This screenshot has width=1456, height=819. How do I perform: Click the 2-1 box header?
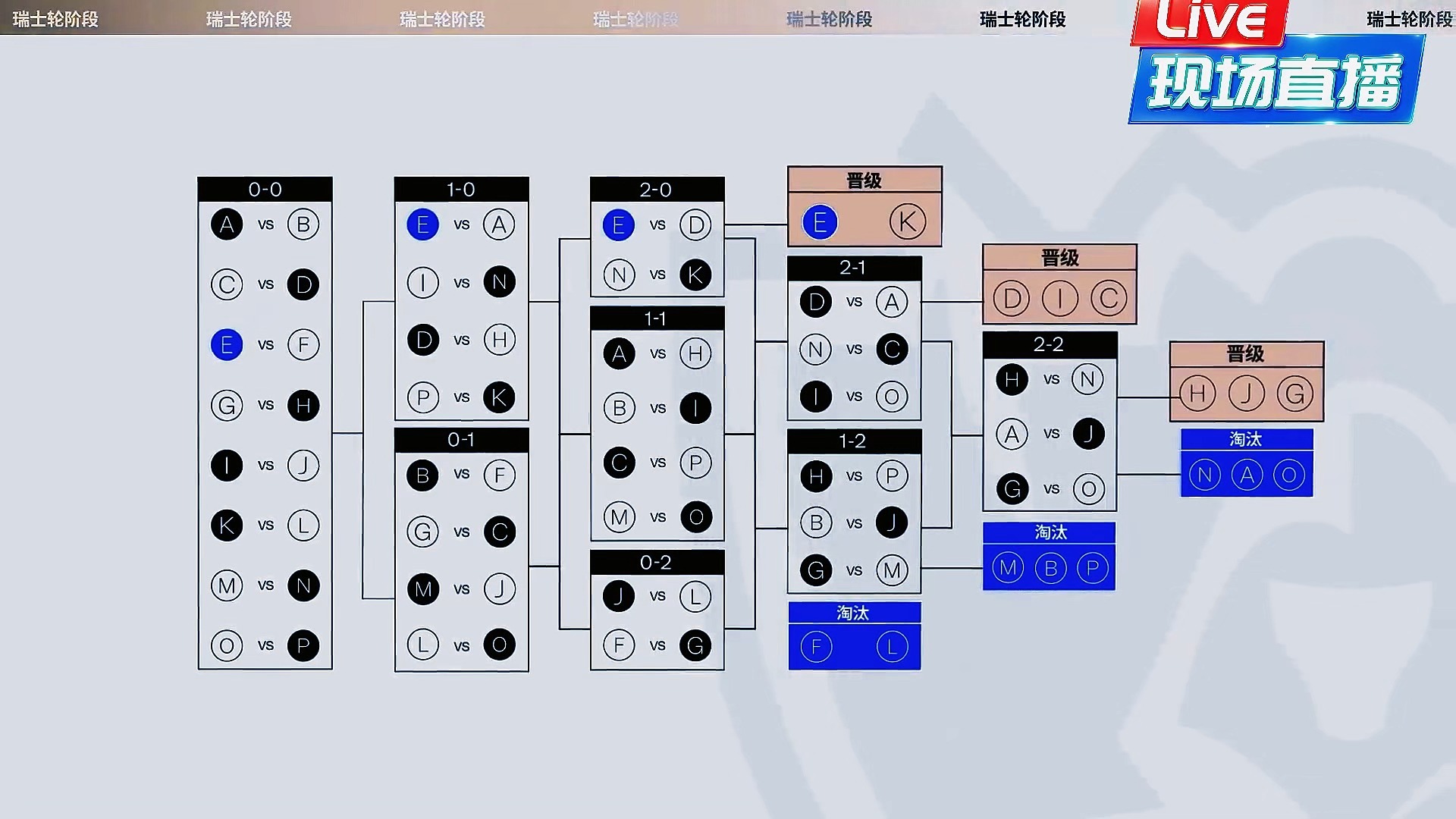click(854, 268)
